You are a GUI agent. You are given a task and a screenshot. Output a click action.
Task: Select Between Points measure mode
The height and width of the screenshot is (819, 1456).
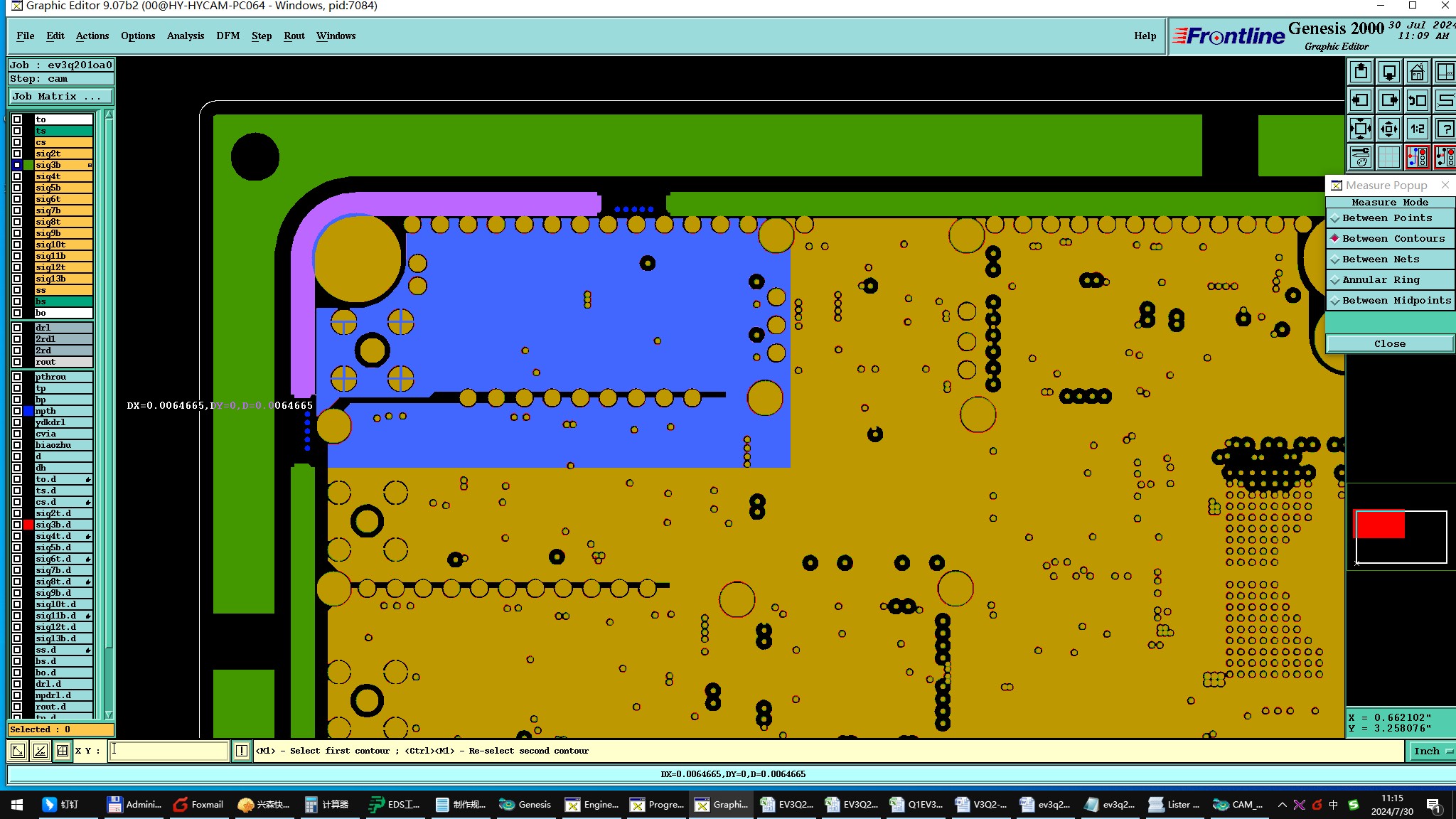[x=1386, y=218]
